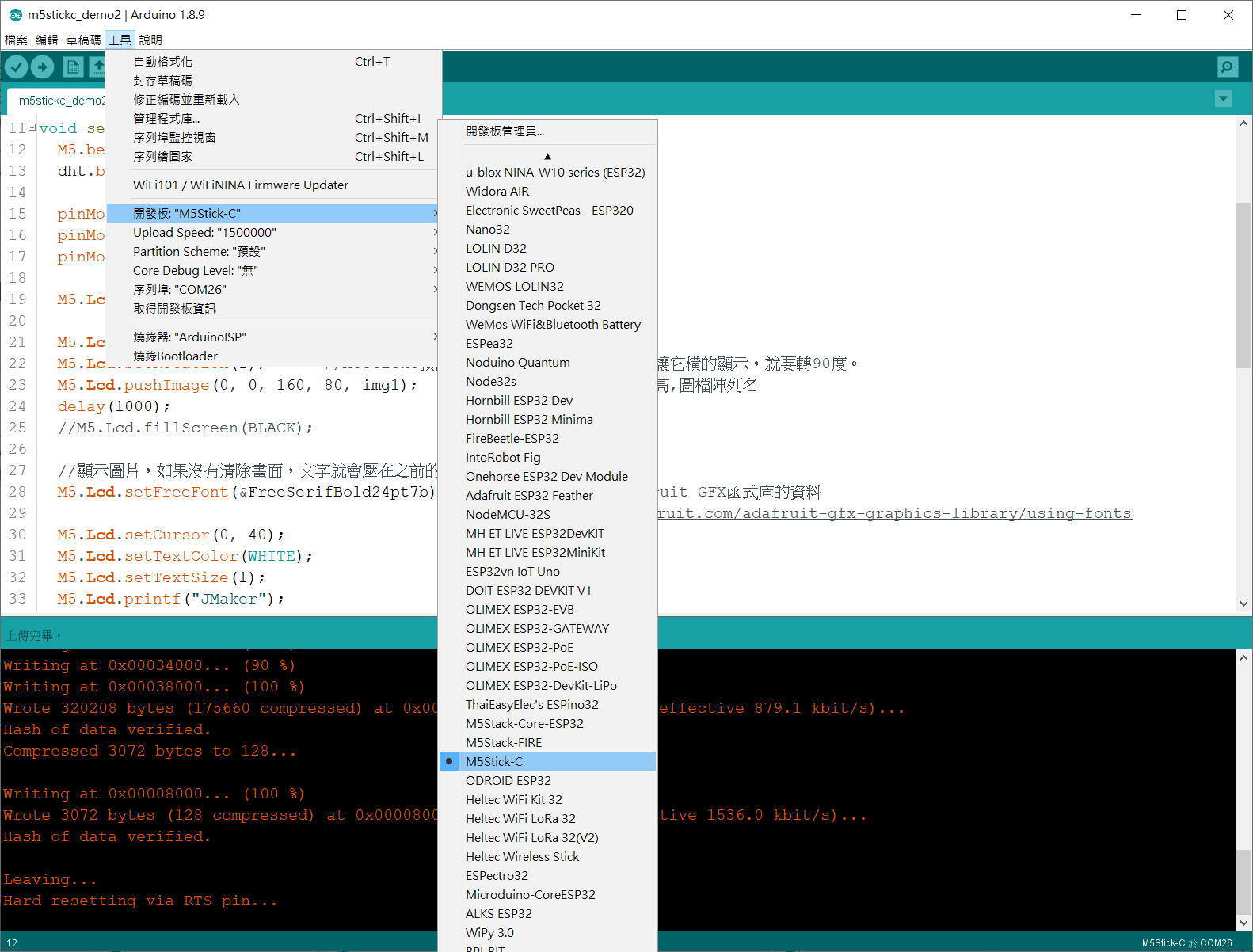Select LOLIN D32 board
Viewport: 1253px width, 952px height.
coord(547,248)
